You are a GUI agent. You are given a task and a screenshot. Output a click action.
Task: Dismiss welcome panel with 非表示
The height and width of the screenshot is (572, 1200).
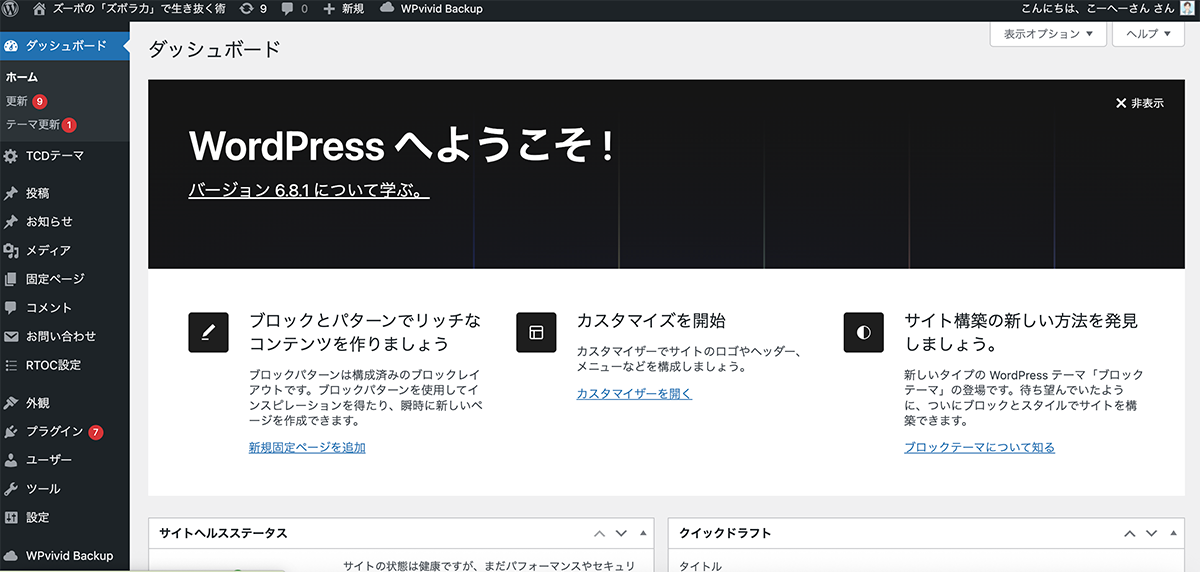1140,103
